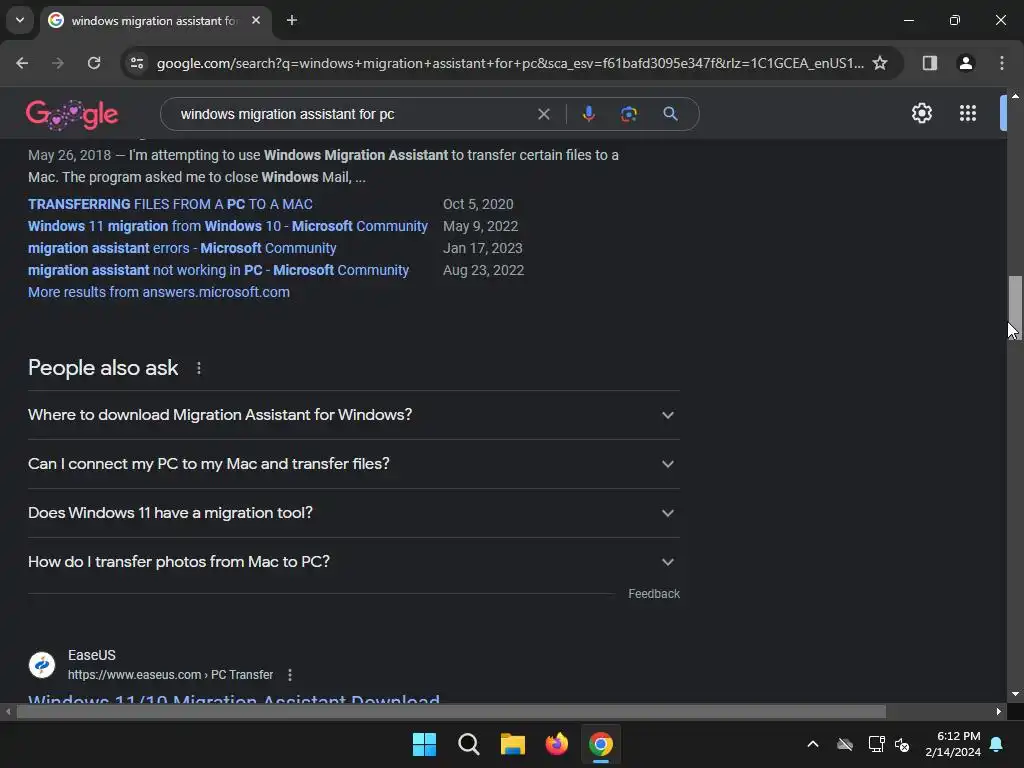Click the horizontal scrollbar right arrow
The height and width of the screenshot is (768, 1024).
[x=999, y=711]
